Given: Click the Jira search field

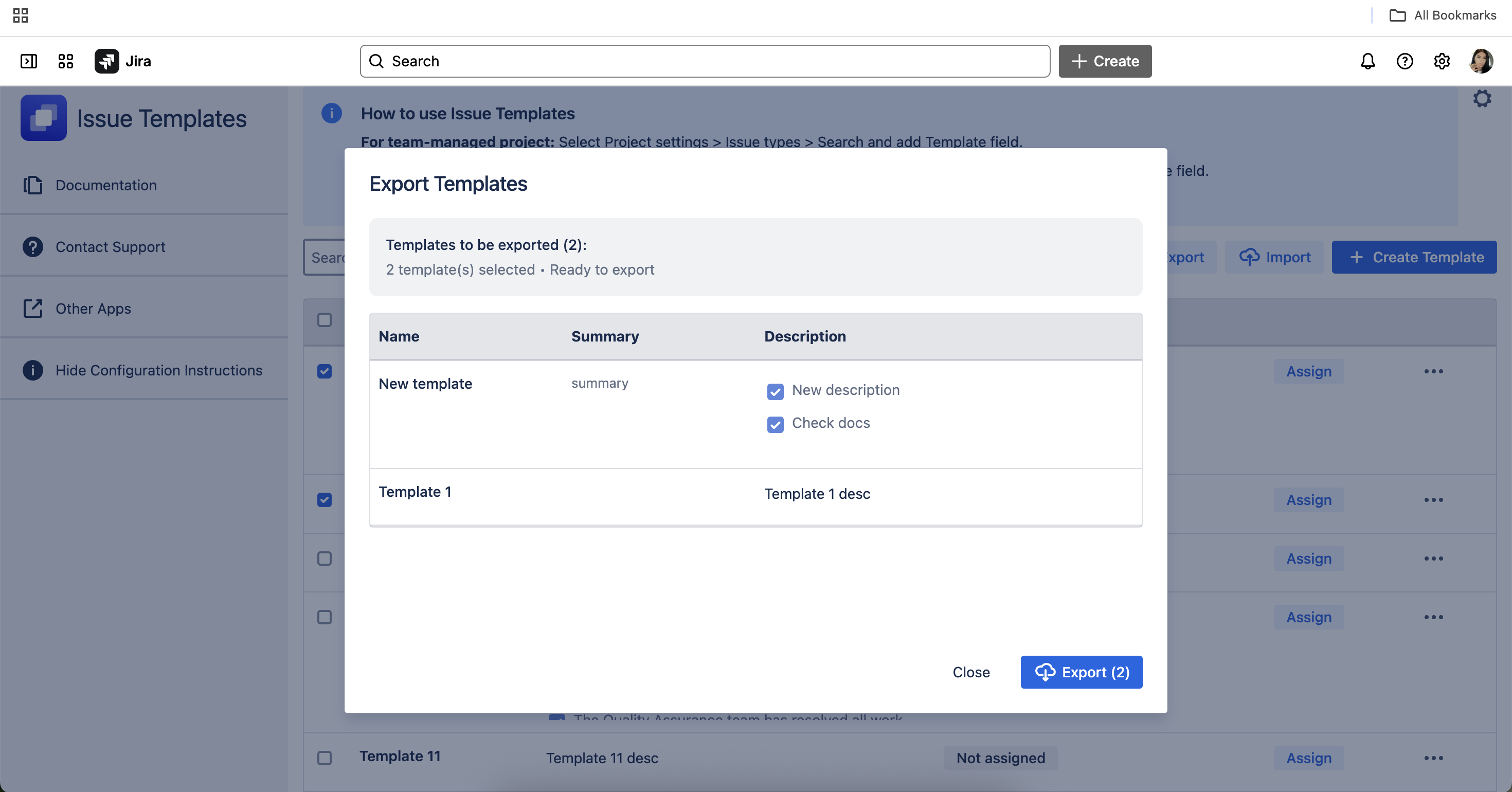Looking at the screenshot, I should point(705,61).
